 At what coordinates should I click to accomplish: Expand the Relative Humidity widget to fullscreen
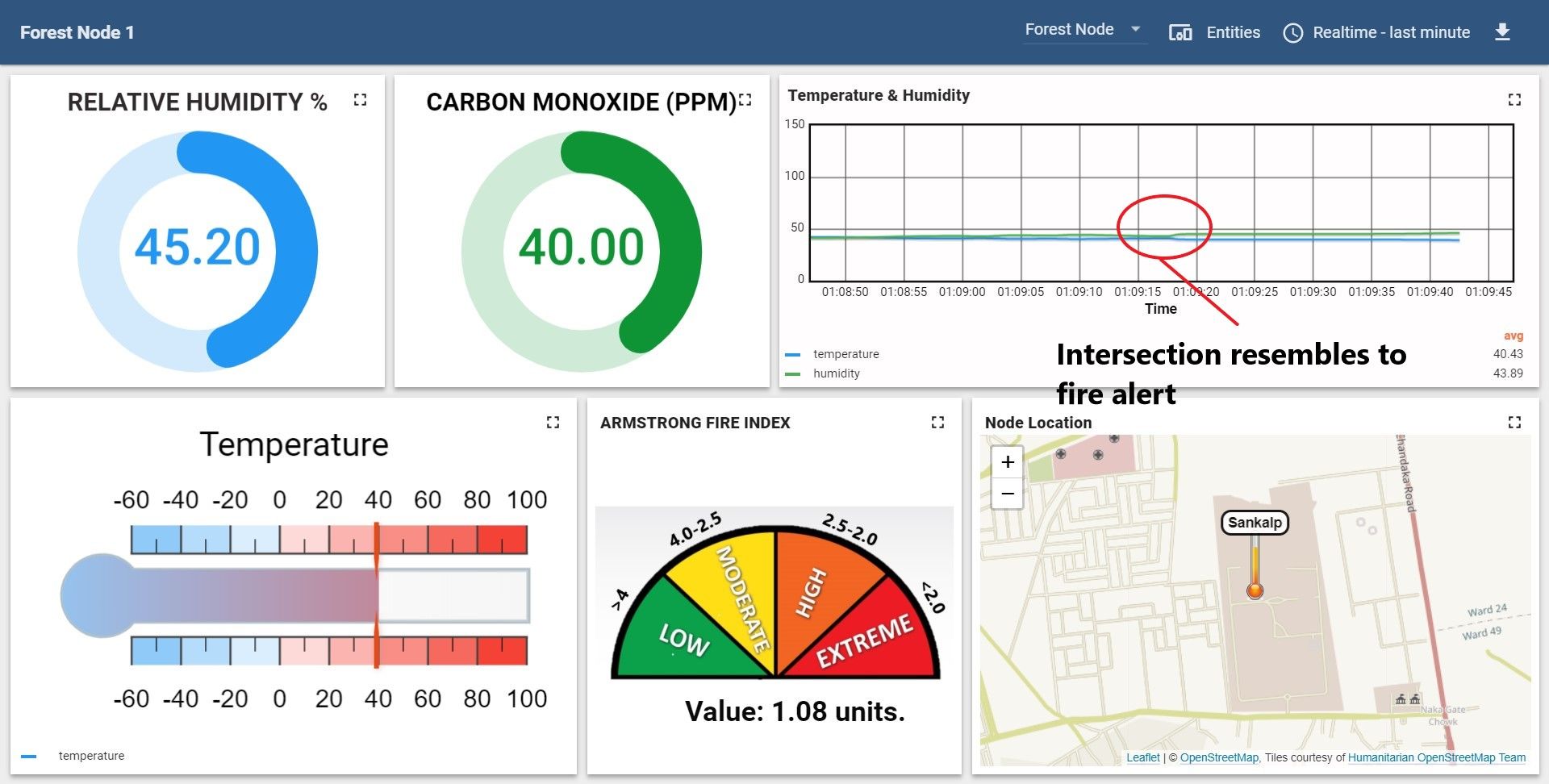pos(361,100)
